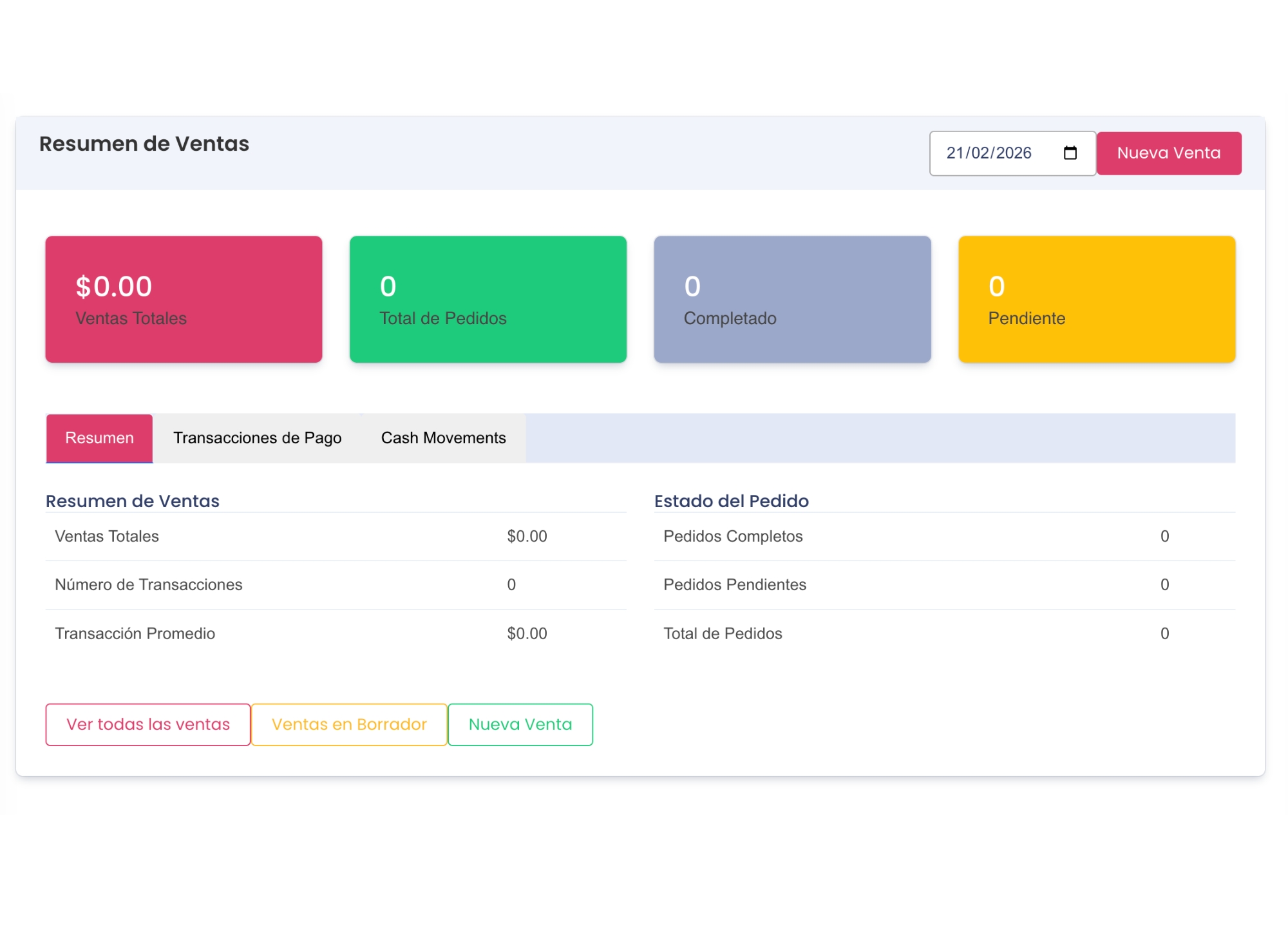The image size is (1288, 933).
Task: Click the Completado summary card
Action: [x=792, y=299]
